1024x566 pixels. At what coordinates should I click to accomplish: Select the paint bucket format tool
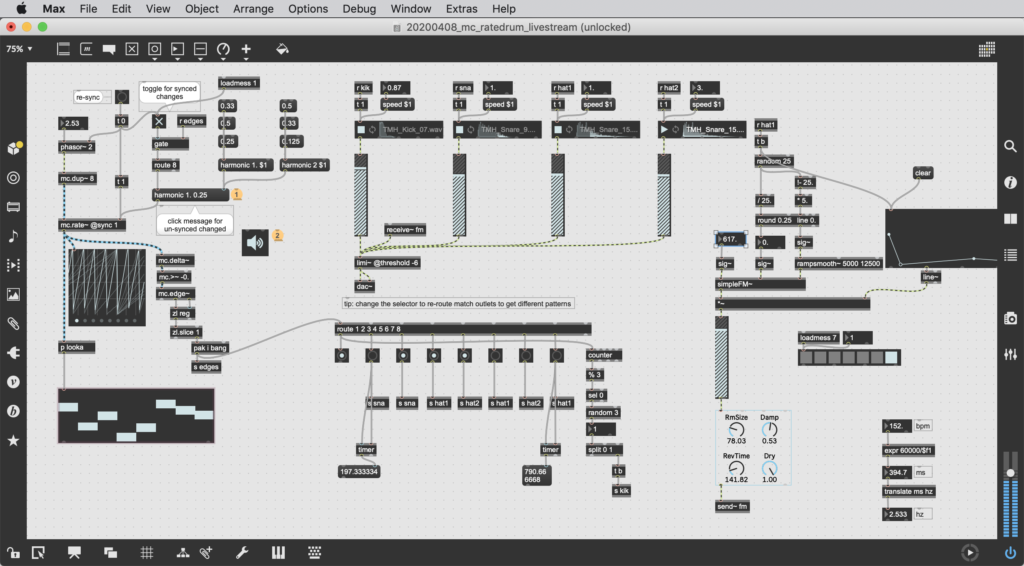(282, 49)
